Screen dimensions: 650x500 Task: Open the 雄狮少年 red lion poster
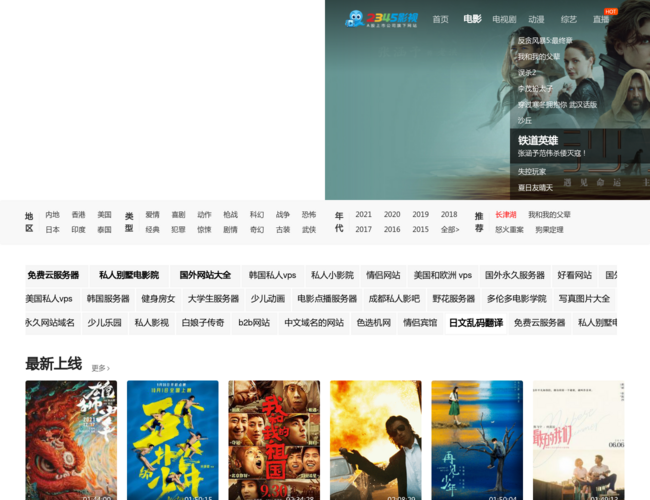pos(71,439)
